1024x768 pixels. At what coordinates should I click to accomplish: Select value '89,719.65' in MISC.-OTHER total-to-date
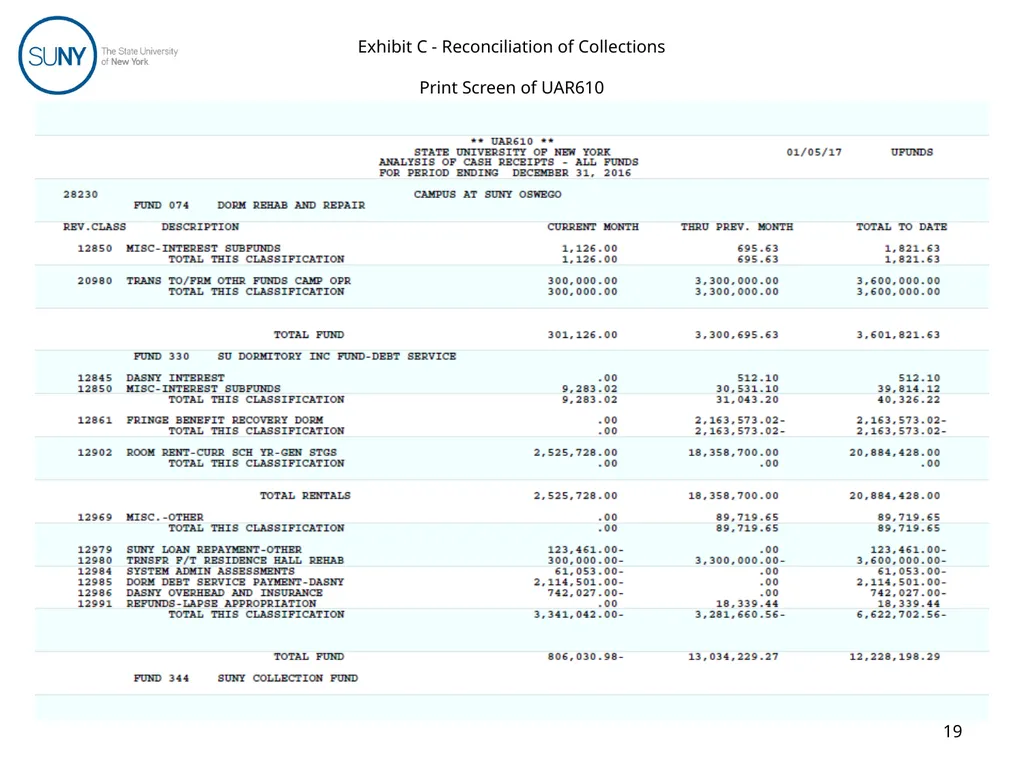click(x=908, y=517)
